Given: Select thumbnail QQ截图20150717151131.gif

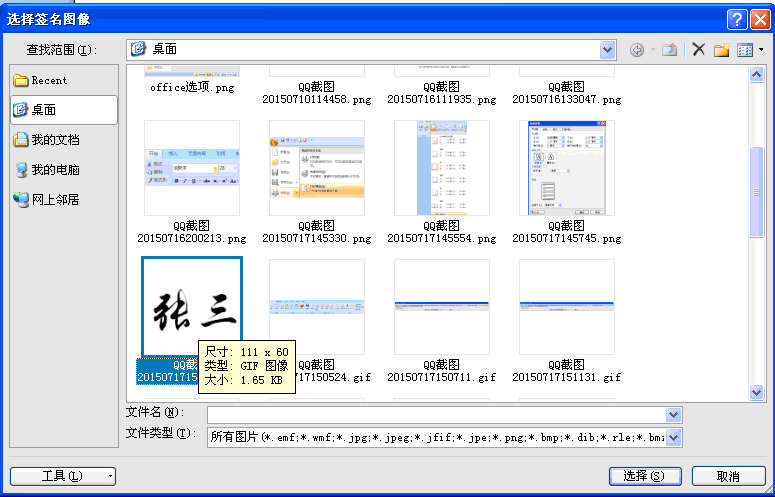Looking at the screenshot, I should pyautogui.click(x=567, y=307).
